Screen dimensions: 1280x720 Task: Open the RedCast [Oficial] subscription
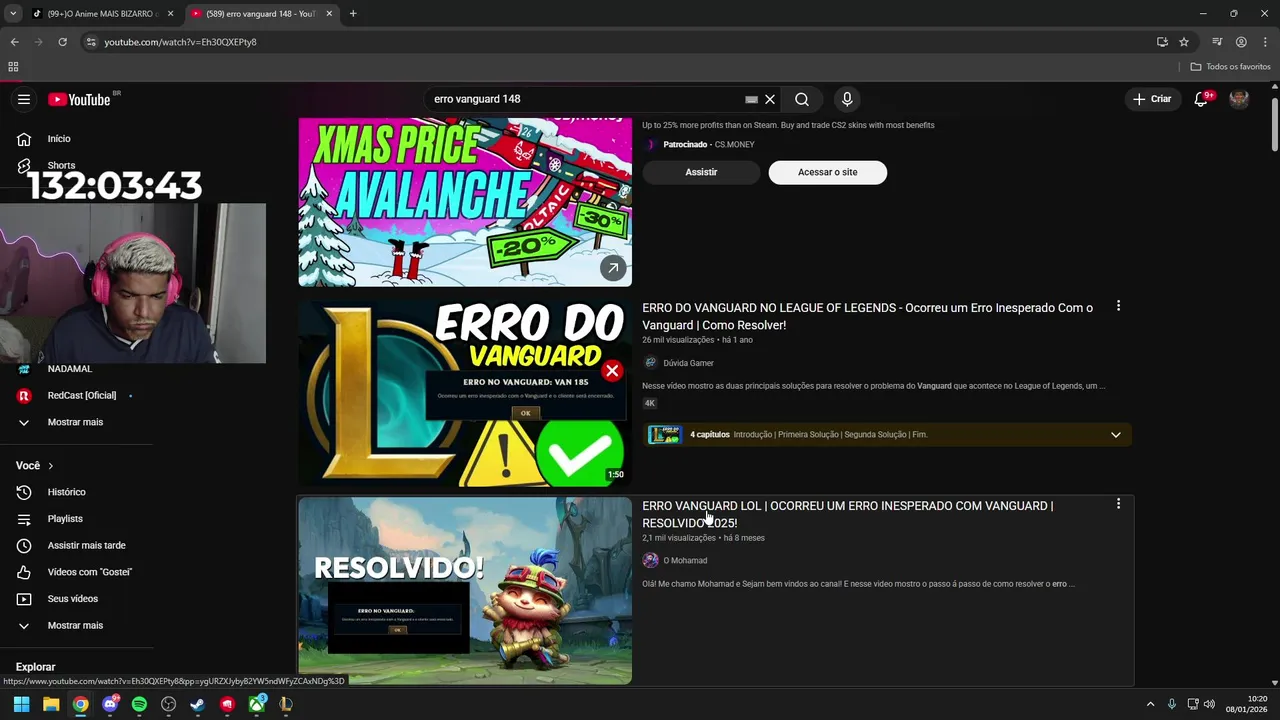click(x=82, y=395)
